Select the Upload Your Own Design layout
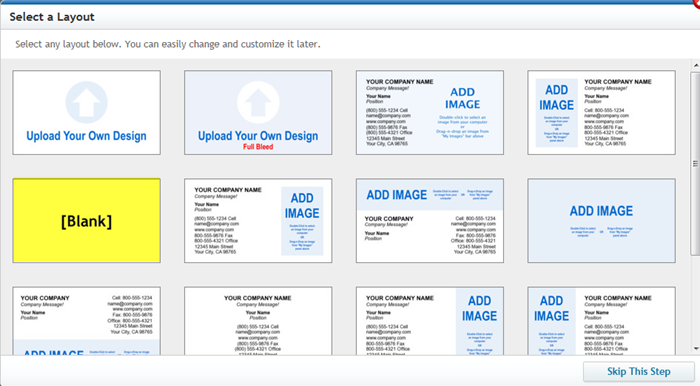This screenshot has width=700, height=386. (x=87, y=112)
